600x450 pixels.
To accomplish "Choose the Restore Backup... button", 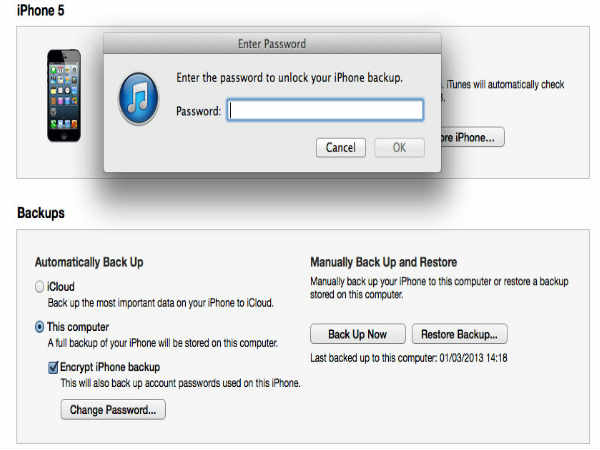I will 460,334.
